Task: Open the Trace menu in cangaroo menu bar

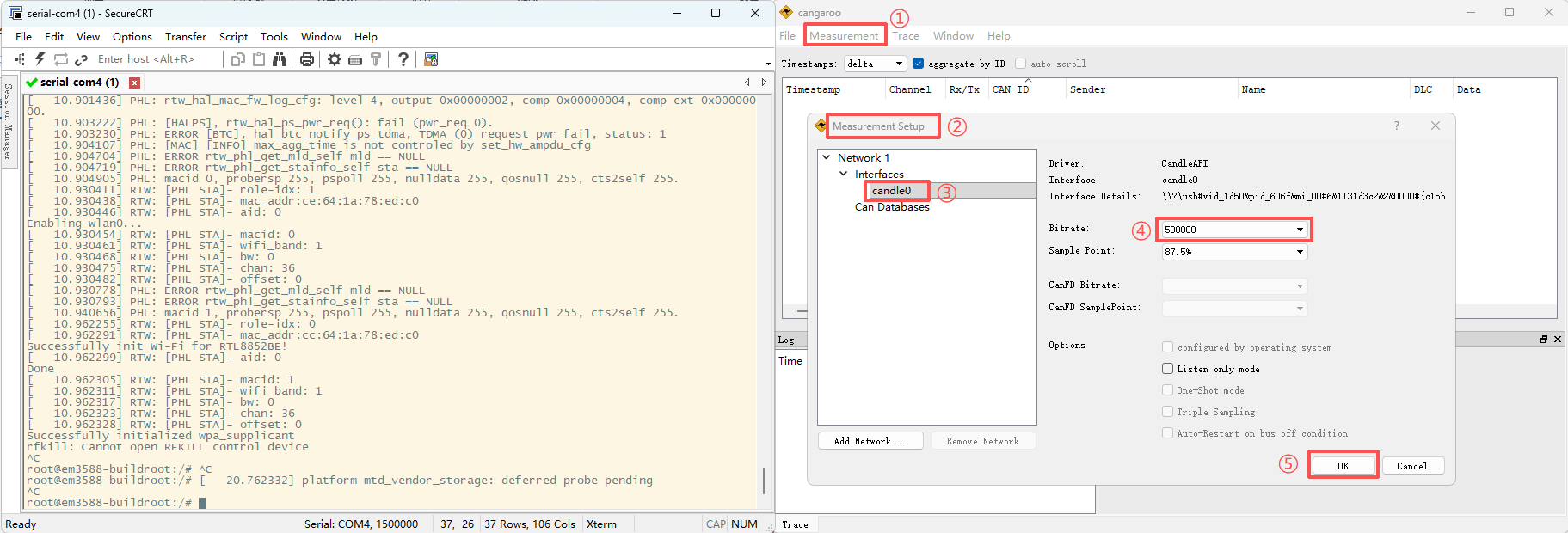Action: (x=906, y=36)
